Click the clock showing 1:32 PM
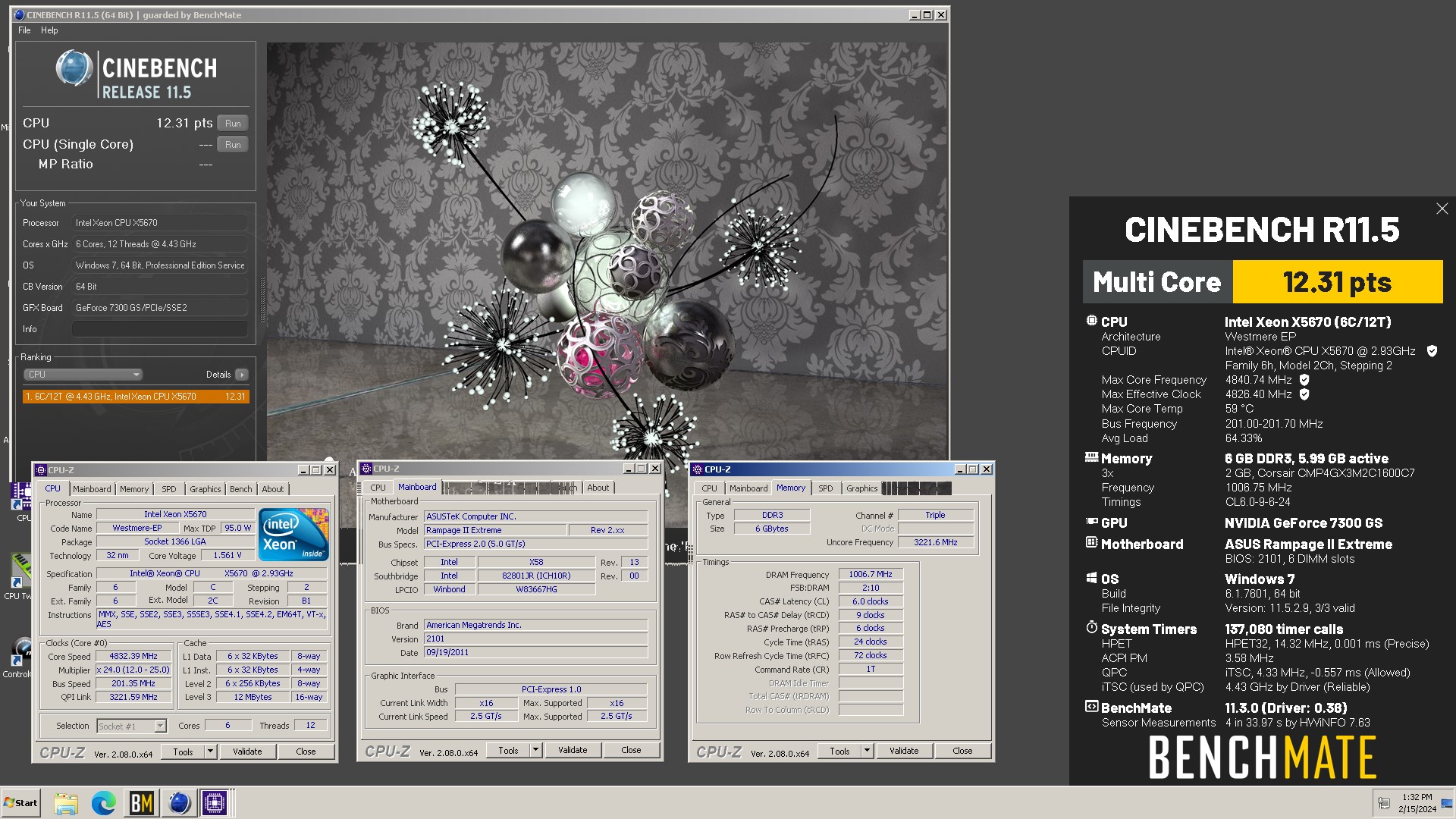 [x=1417, y=797]
